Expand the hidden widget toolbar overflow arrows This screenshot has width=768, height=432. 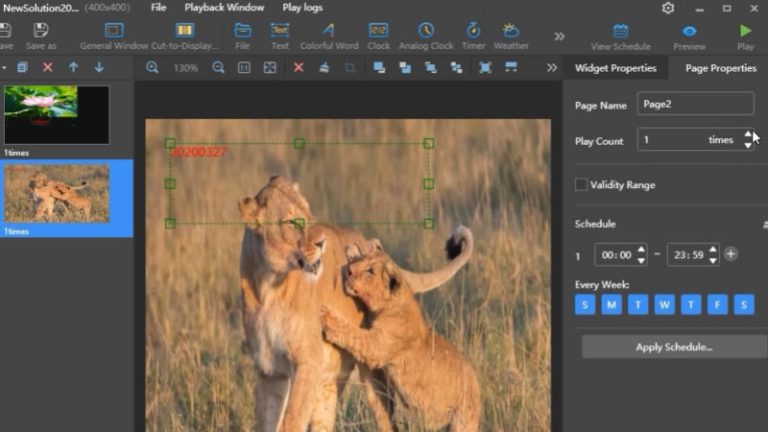point(559,36)
